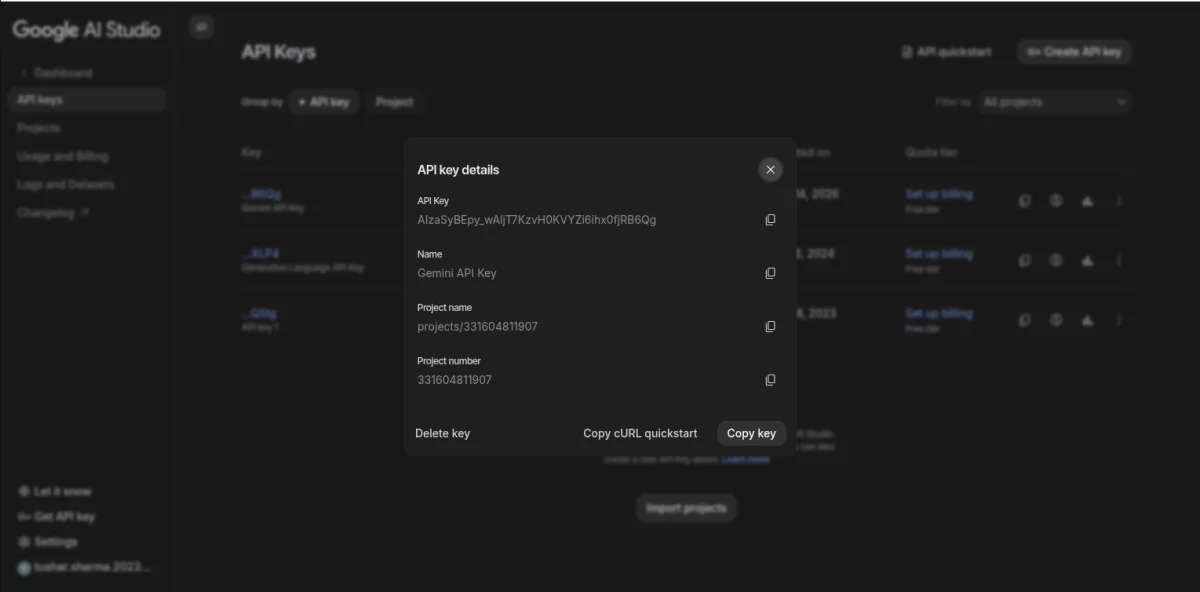Screen dimensions: 1200x592
Task: Click the restrictions globe icon on the second key row
Action: coord(1056,260)
